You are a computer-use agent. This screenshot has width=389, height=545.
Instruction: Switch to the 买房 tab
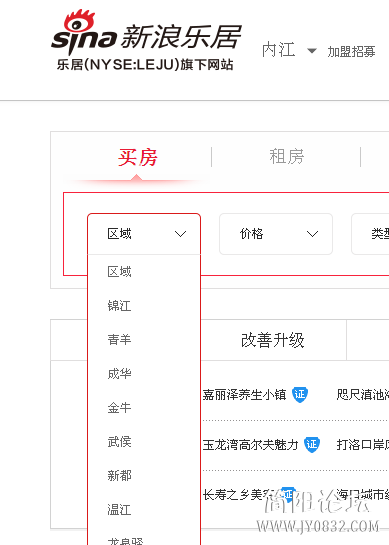(138, 157)
